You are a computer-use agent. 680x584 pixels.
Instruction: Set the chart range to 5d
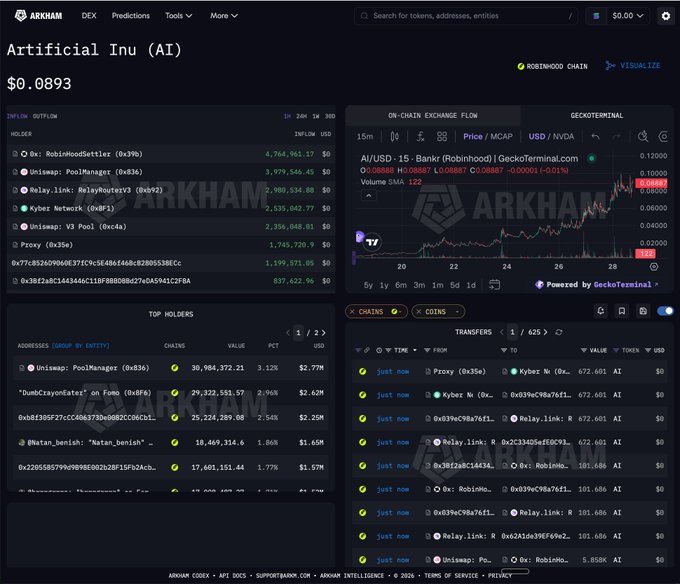point(454,285)
